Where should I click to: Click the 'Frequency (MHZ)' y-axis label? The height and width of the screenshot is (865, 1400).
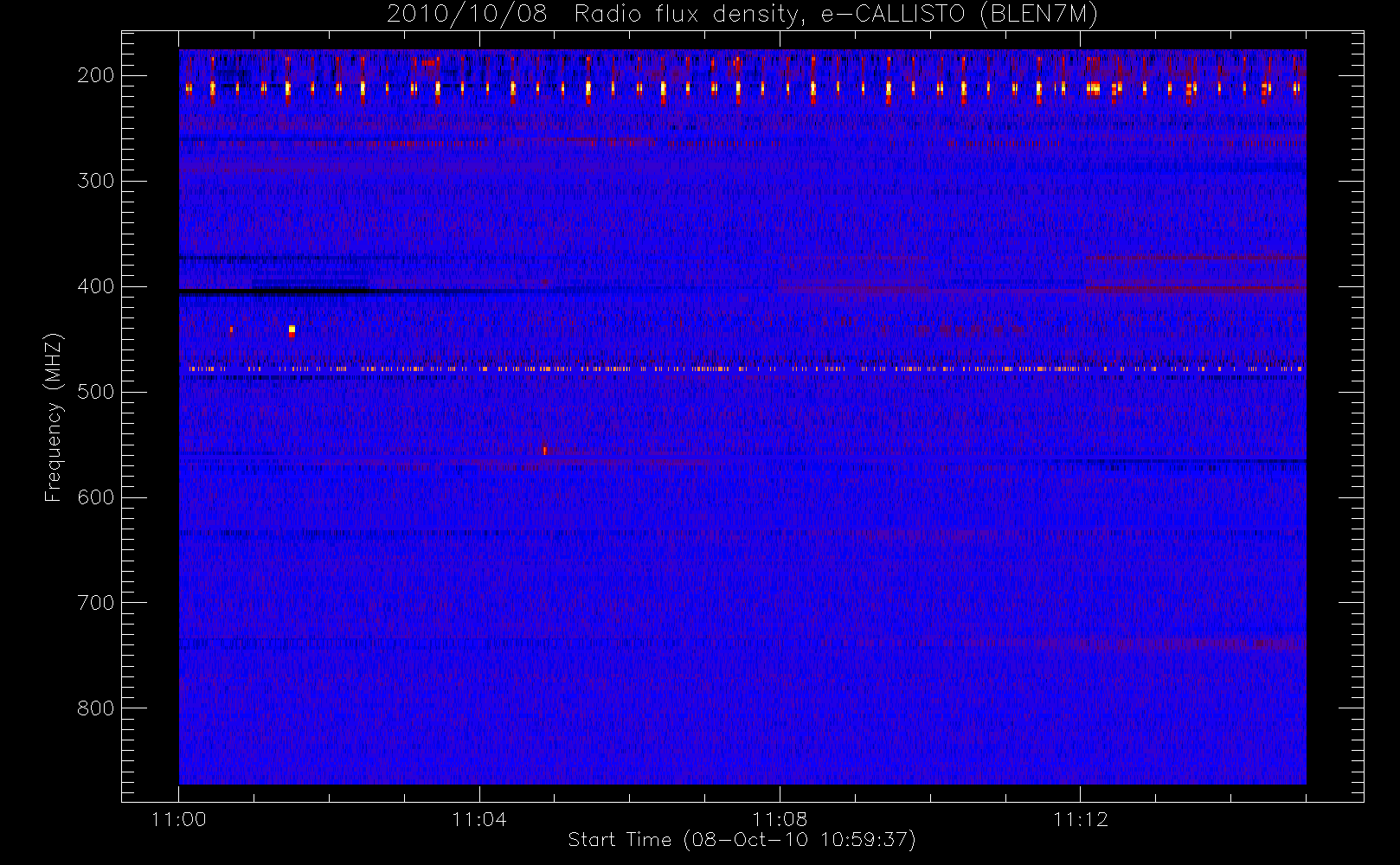tap(54, 417)
